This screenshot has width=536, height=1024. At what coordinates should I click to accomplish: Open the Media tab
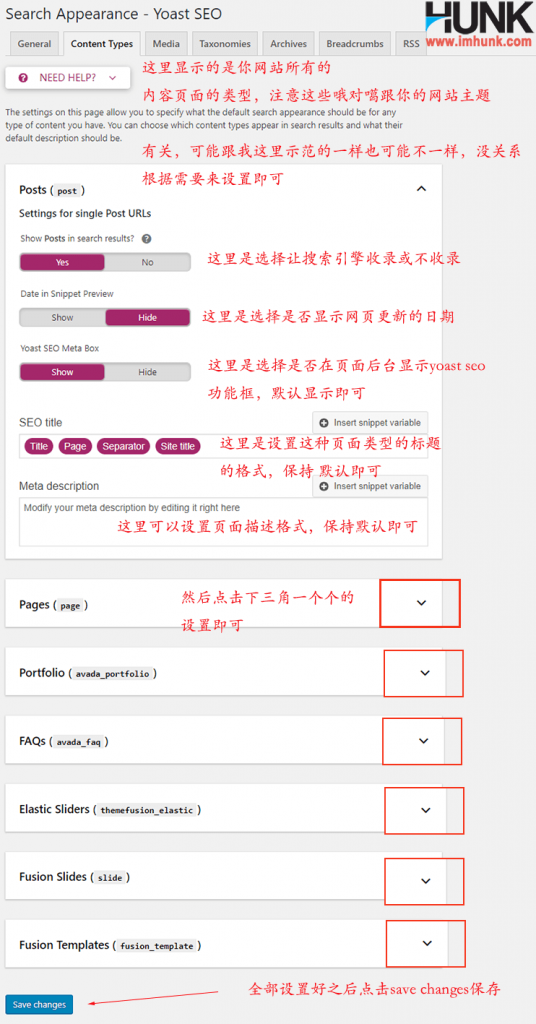tap(166, 44)
